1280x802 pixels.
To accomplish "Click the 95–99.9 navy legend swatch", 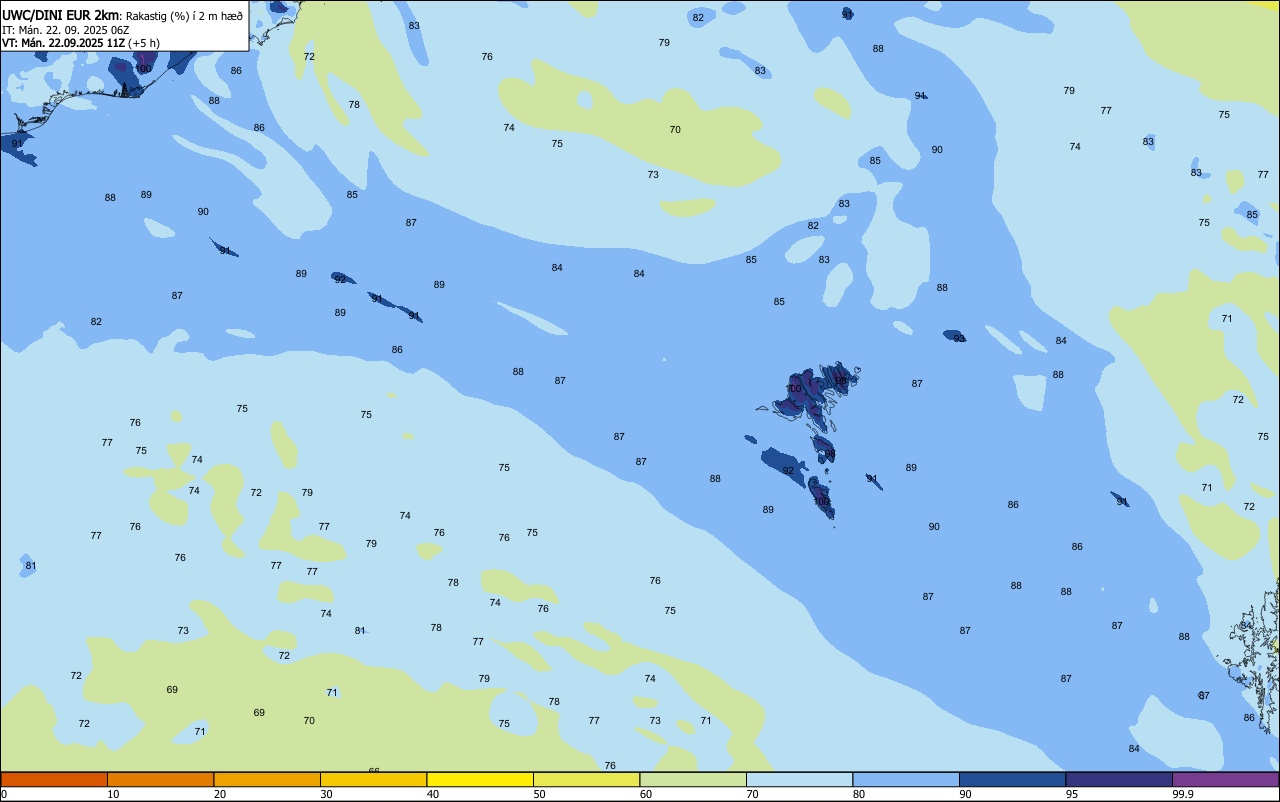I will point(1119,779).
